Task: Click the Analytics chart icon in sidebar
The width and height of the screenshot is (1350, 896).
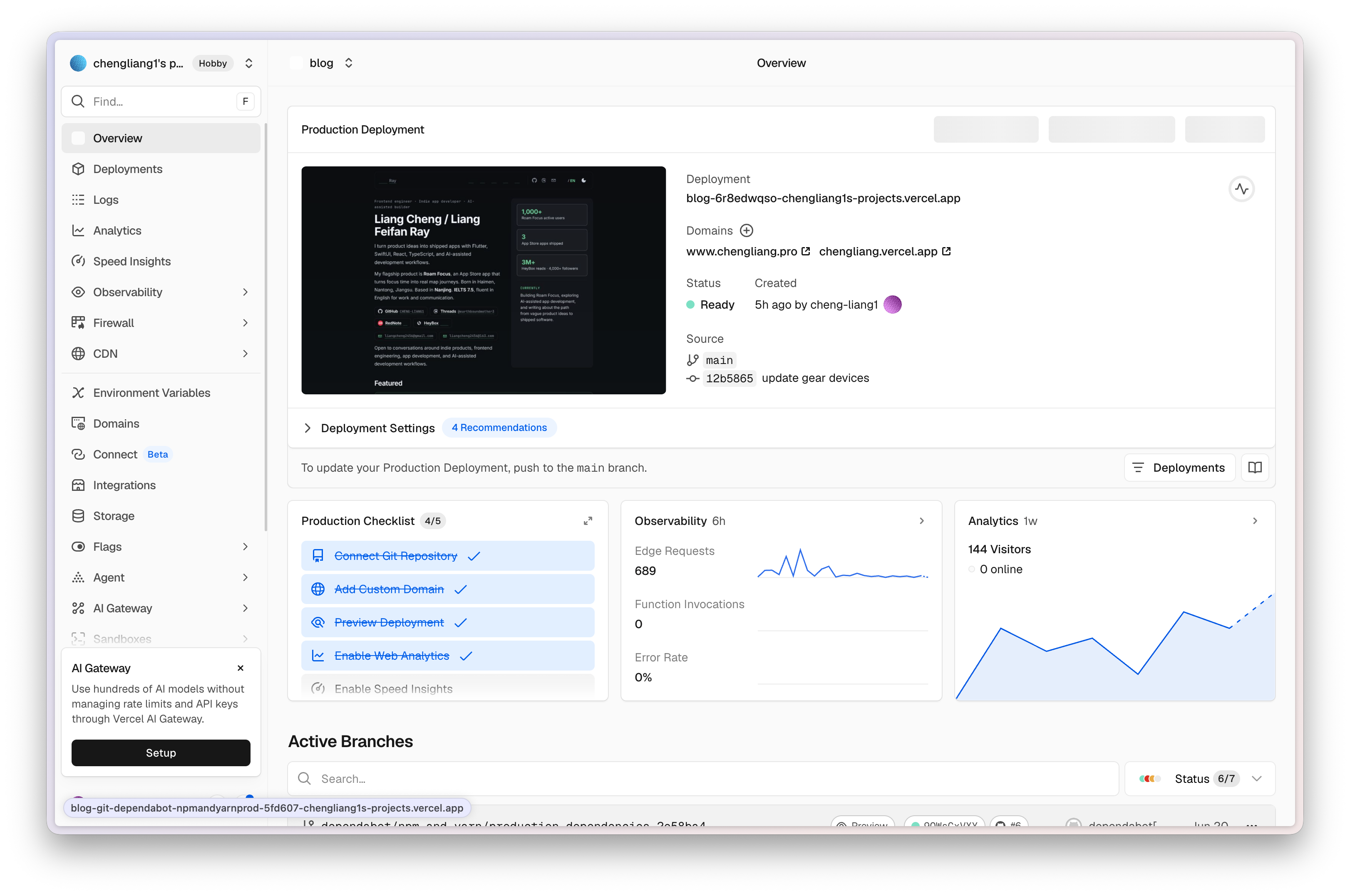Action: coord(78,231)
